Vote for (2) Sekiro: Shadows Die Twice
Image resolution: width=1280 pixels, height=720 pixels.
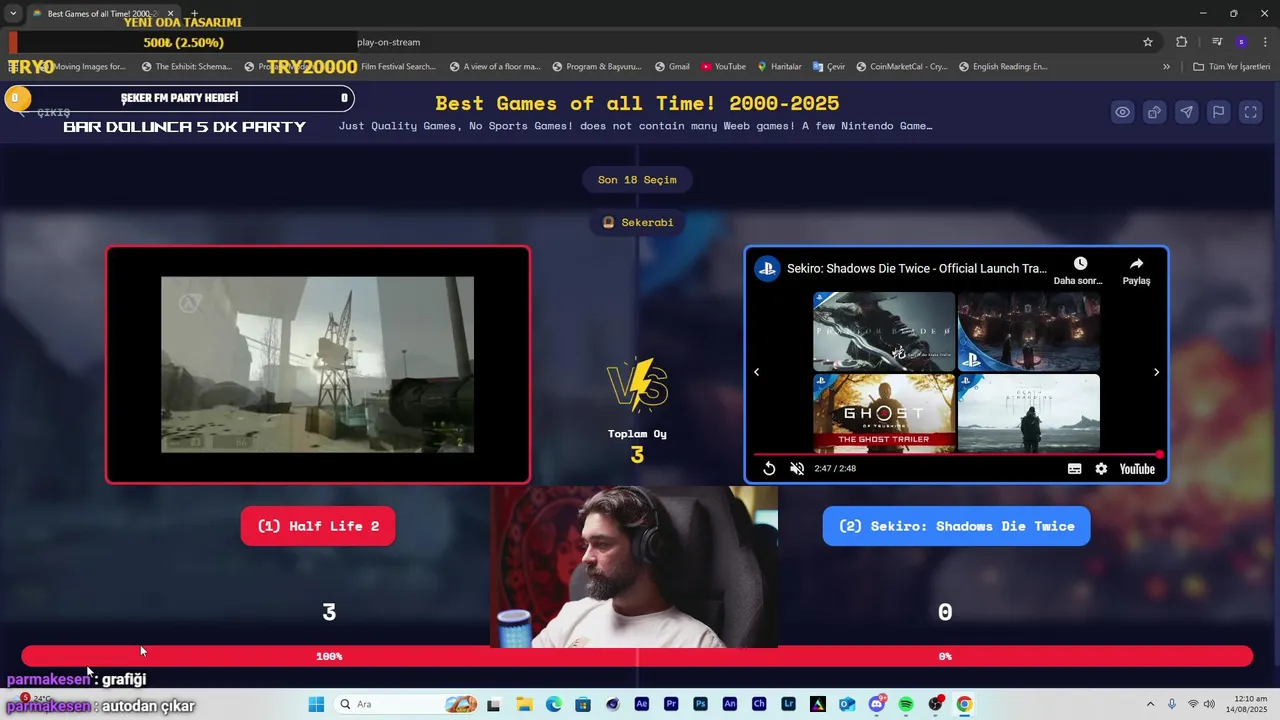[x=956, y=526]
